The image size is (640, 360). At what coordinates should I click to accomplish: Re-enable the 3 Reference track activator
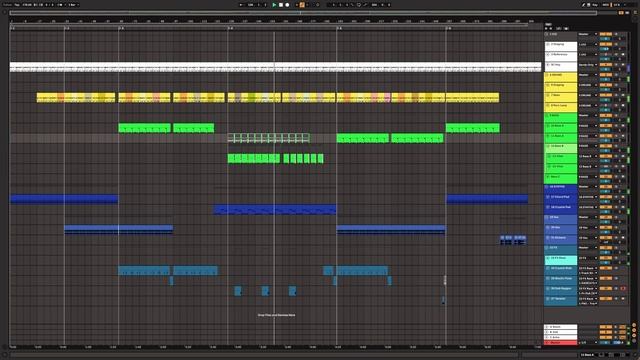[606, 55]
